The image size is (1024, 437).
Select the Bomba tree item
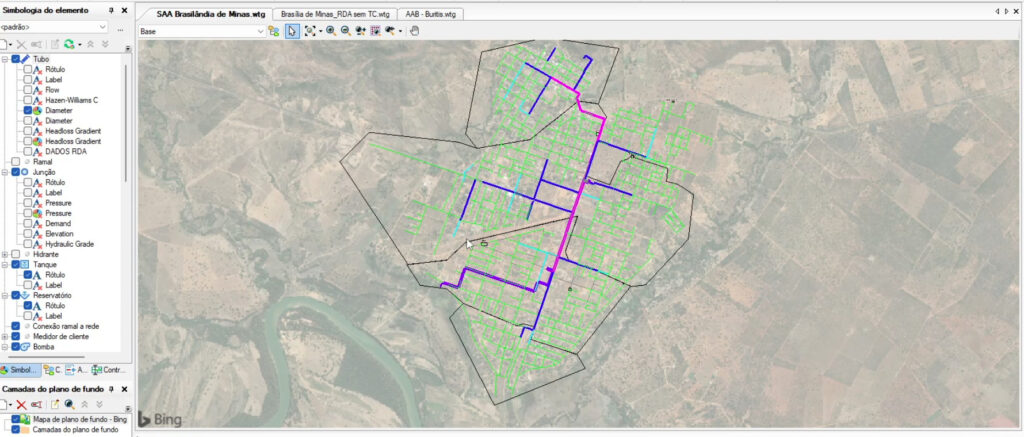click(43, 346)
